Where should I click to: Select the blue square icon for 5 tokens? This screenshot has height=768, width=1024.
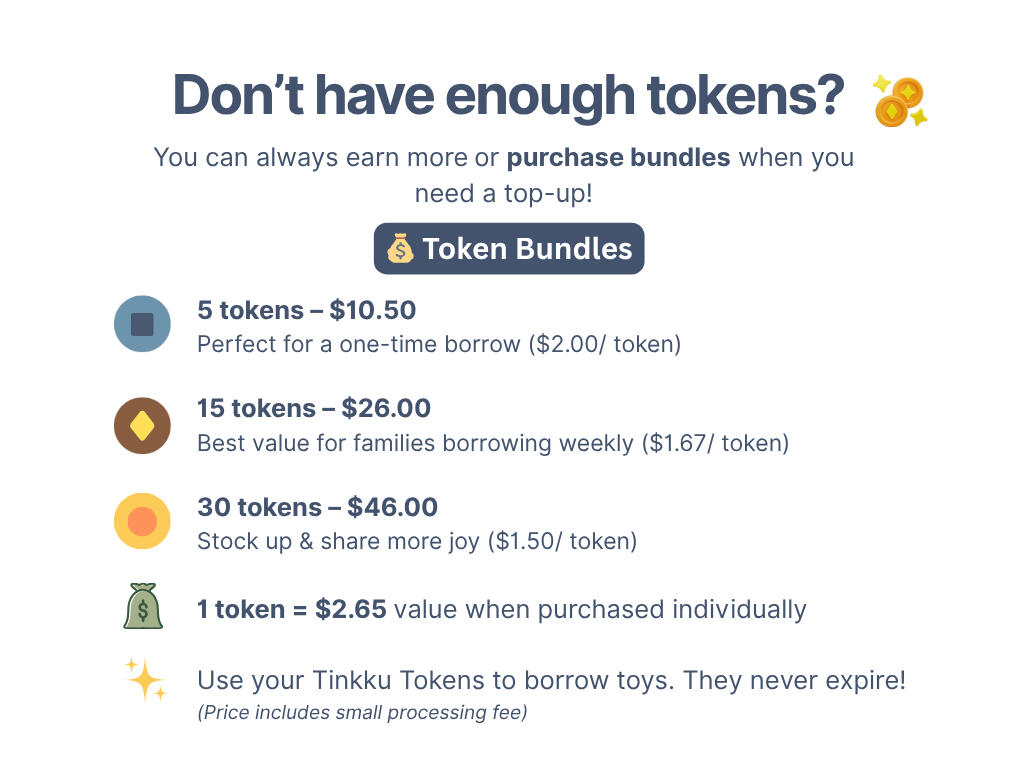pyautogui.click(x=142, y=324)
